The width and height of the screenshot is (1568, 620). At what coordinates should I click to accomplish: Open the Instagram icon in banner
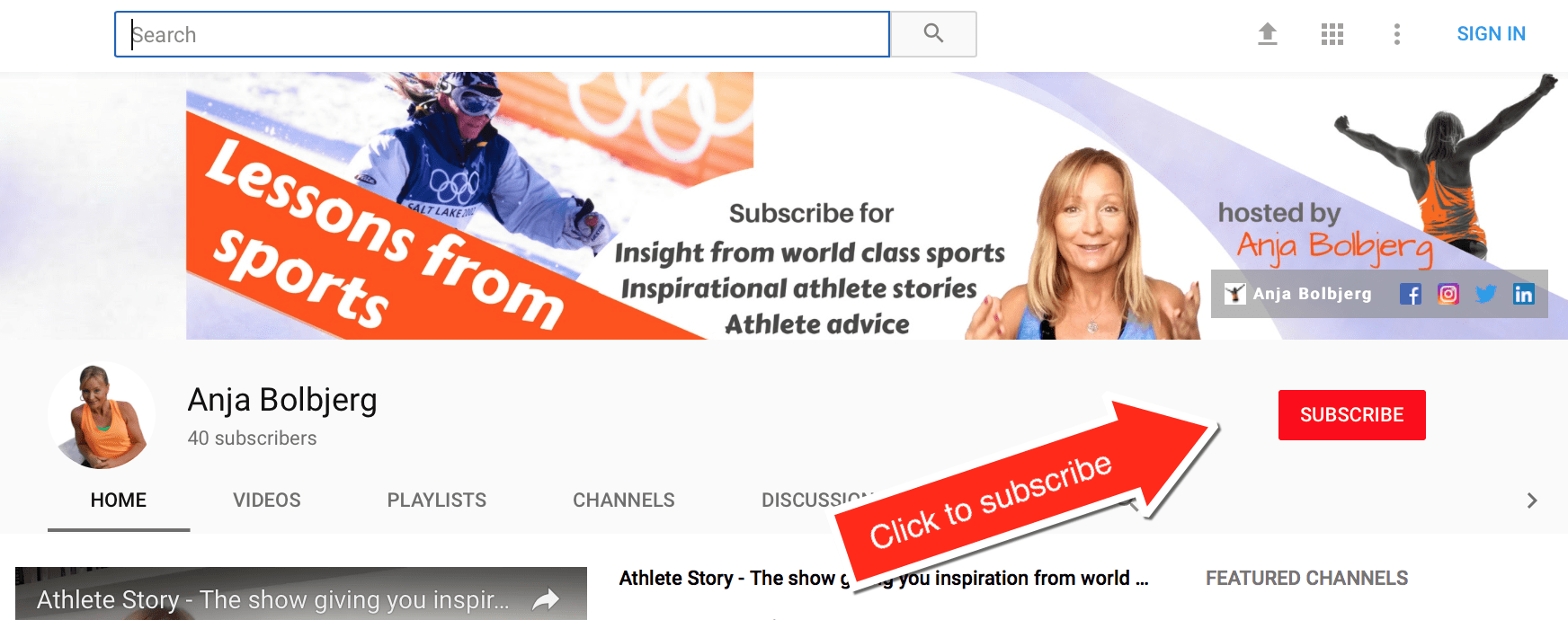coord(1448,294)
